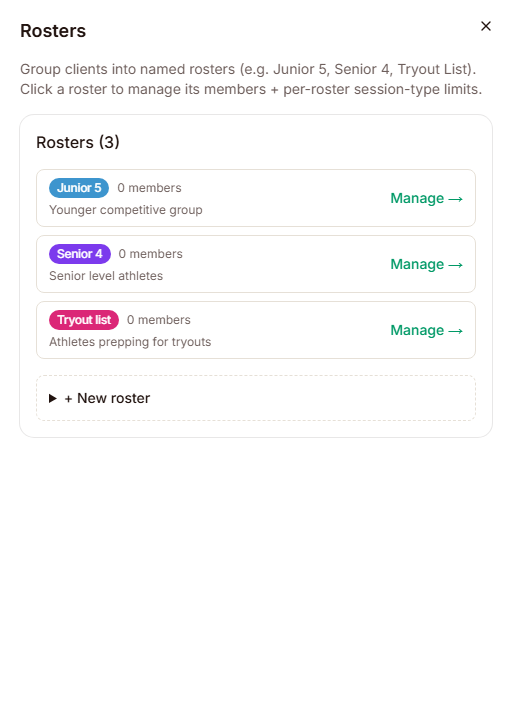Click '0 members' beside Senior 4
Image resolution: width=512 pixels, height=720 pixels.
(x=151, y=254)
